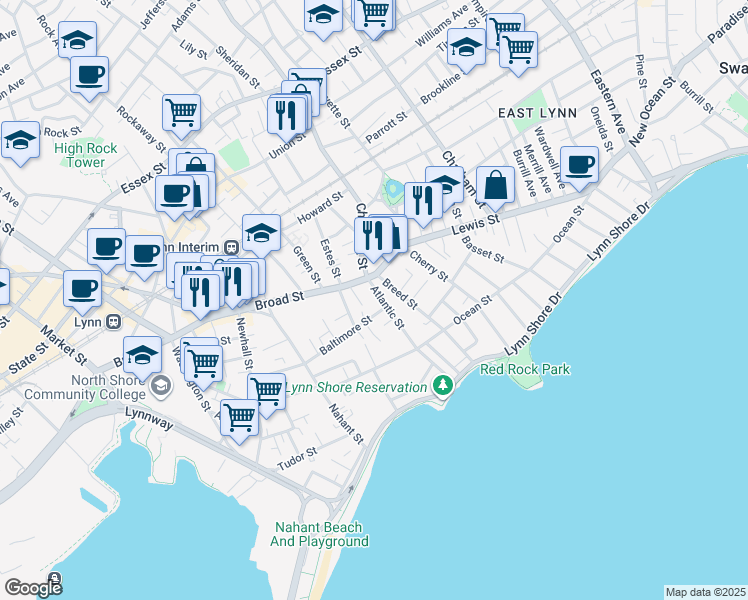Select the coffee marker next to Oneida St

579,165
